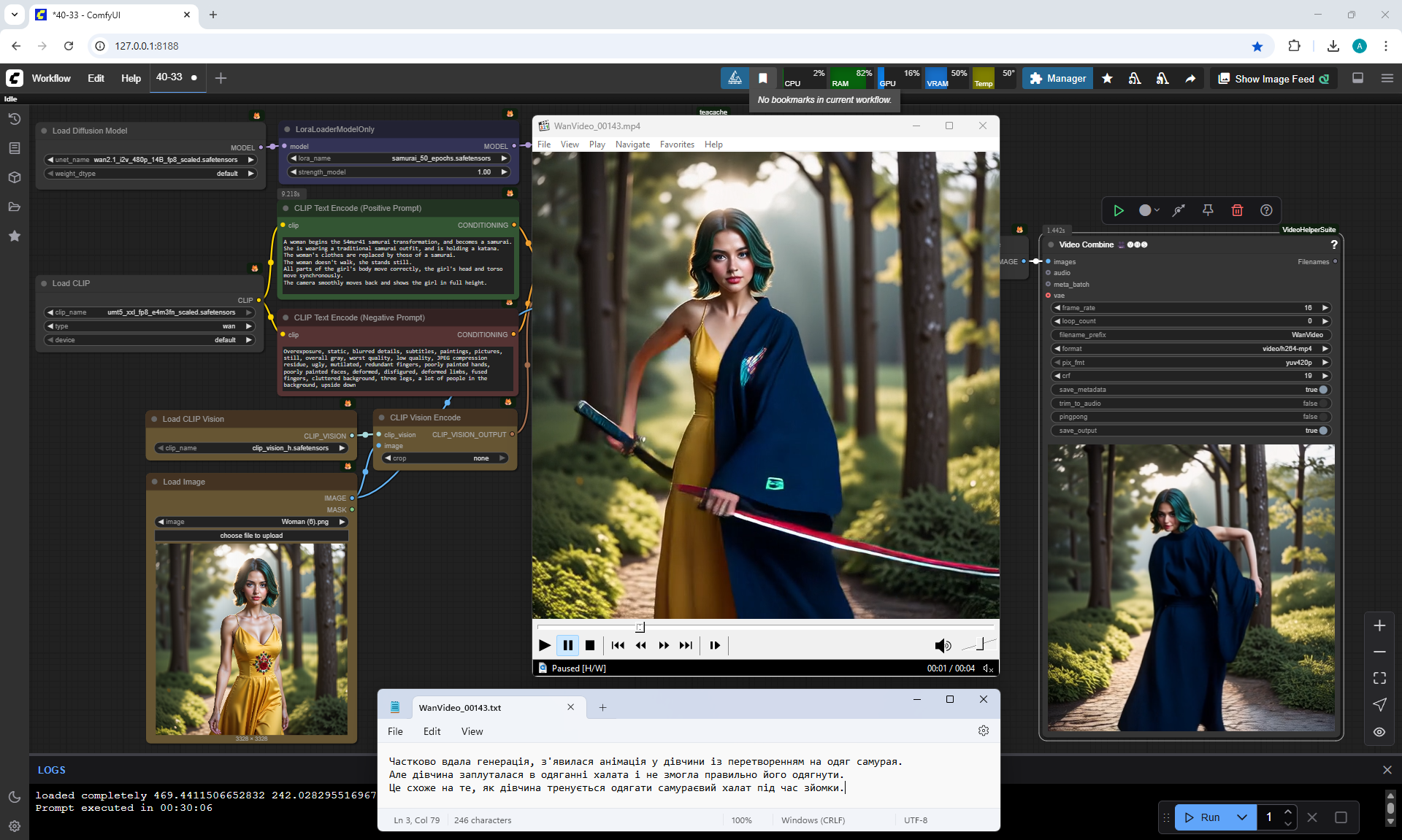1402x840 pixels.
Task: Open the Navigate menu in media player
Action: tap(632, 145)
